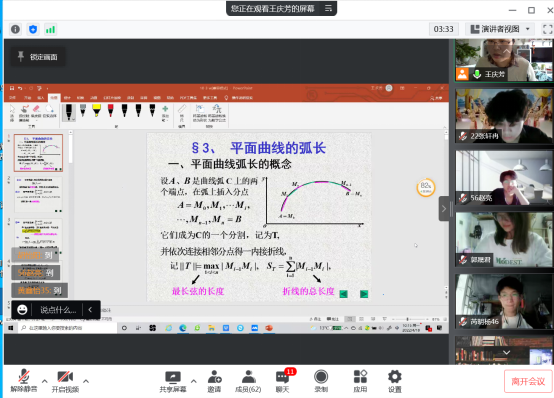554x398 pixels.
Task: Open the Invite (邀请) icon
Action: click(214, 381)
